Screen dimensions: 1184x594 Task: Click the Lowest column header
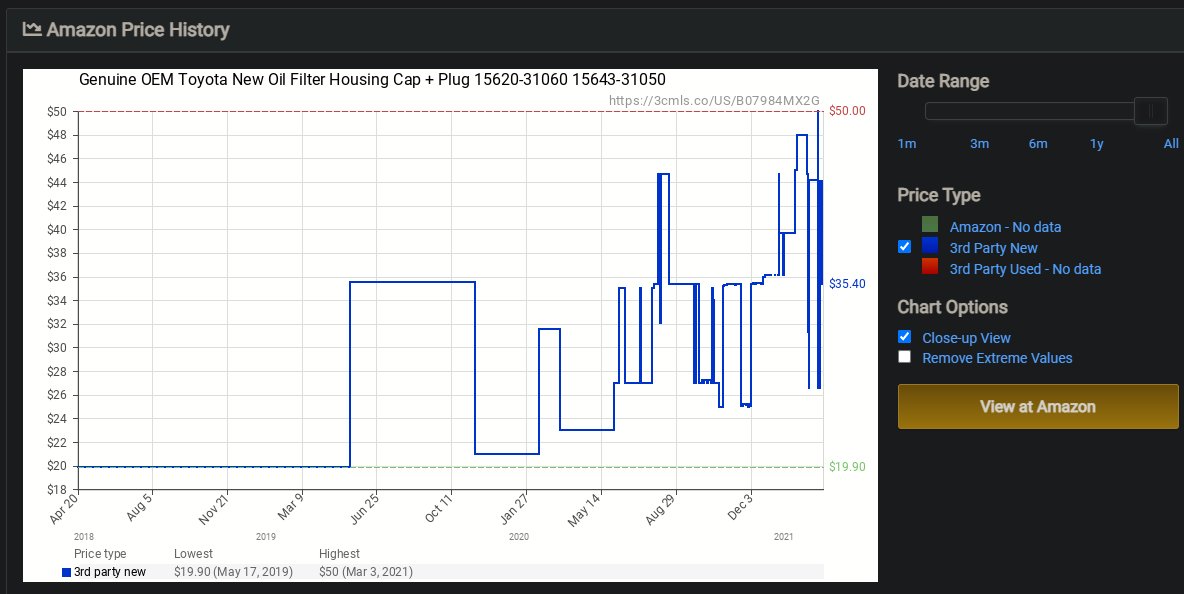click(x=193, y=554)
